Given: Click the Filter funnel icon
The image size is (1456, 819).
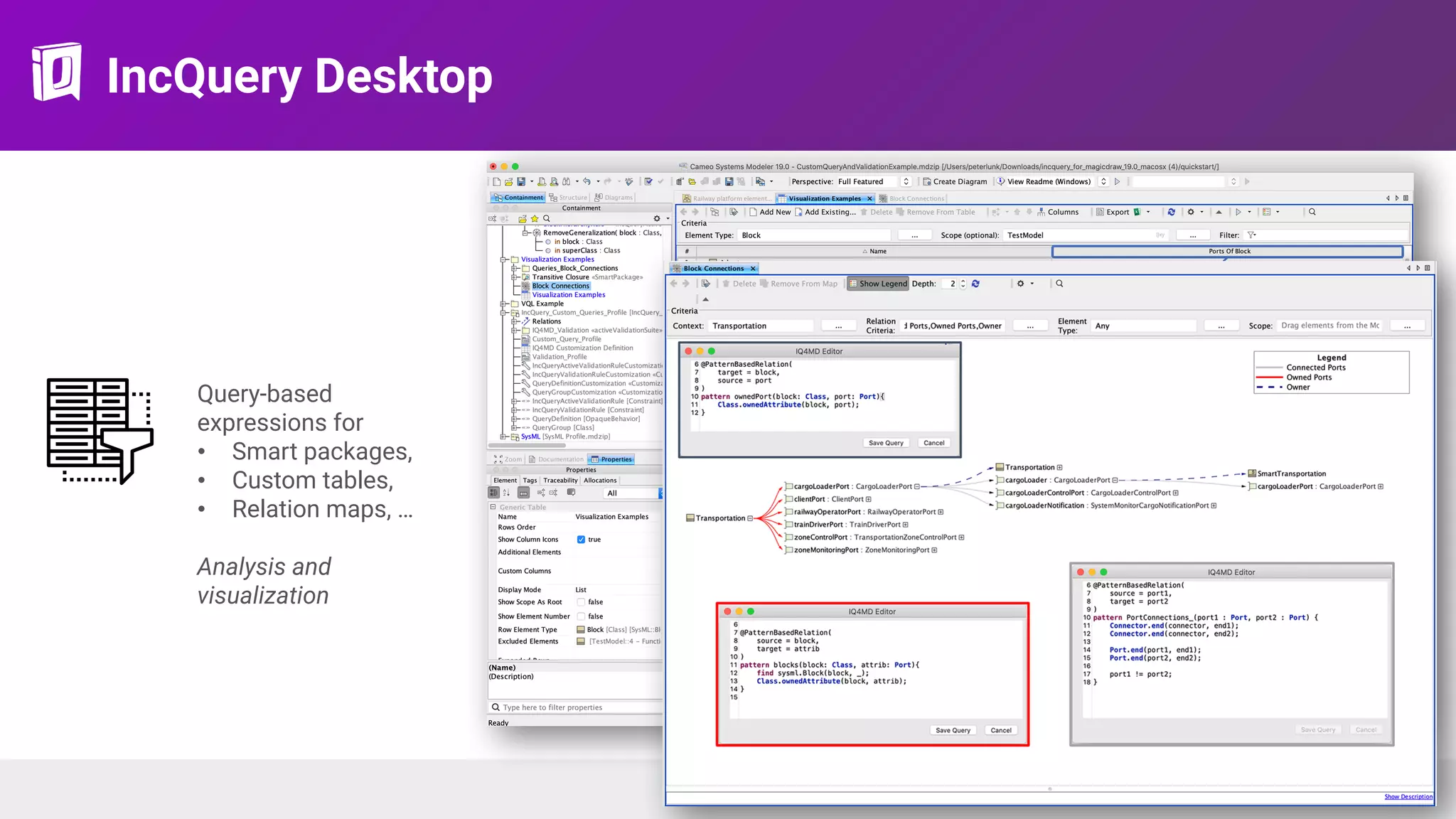Looking at the screenshot, I should pyautogui.click(x=1251, y=235).
